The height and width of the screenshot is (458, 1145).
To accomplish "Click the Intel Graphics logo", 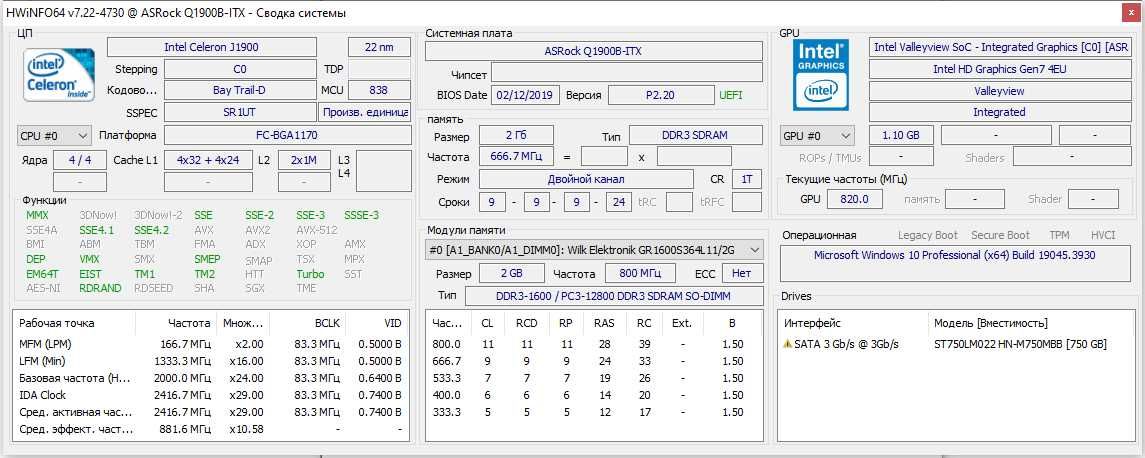I will tap(821, 75).
